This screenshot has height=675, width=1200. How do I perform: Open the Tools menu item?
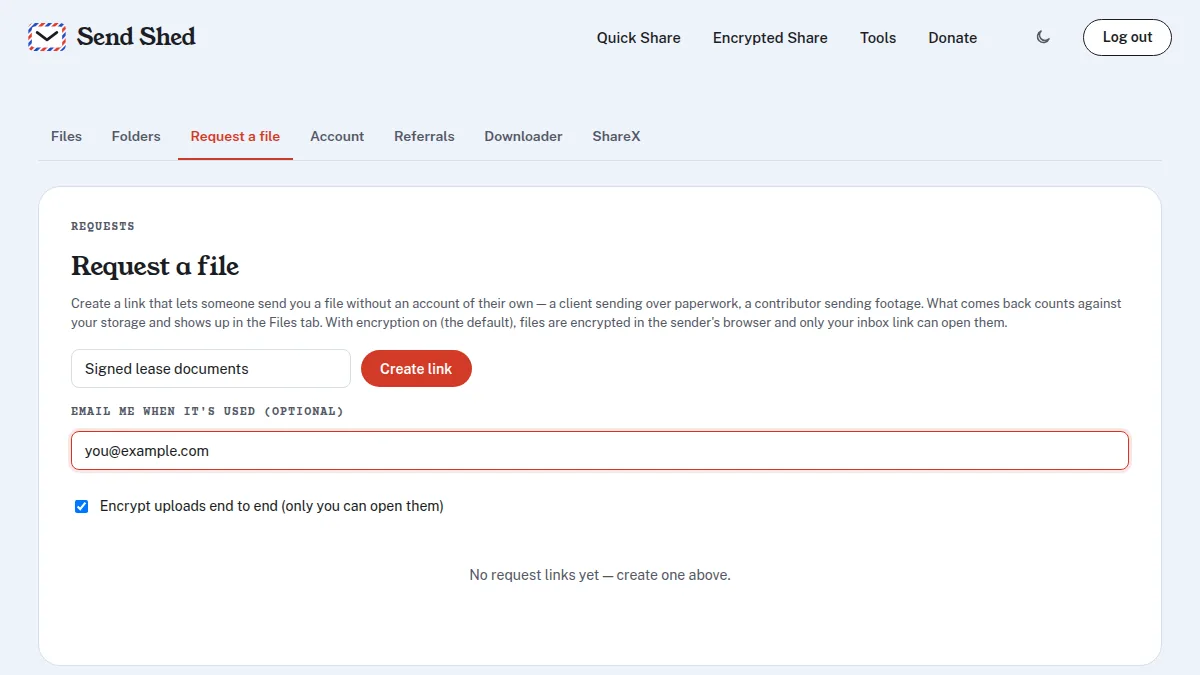point(878,38)
